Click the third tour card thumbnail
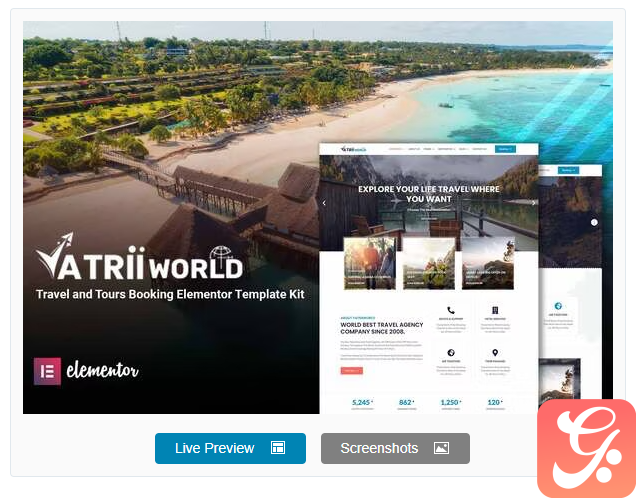This screenshot has width=637, height=499. (x=488, y=263)
